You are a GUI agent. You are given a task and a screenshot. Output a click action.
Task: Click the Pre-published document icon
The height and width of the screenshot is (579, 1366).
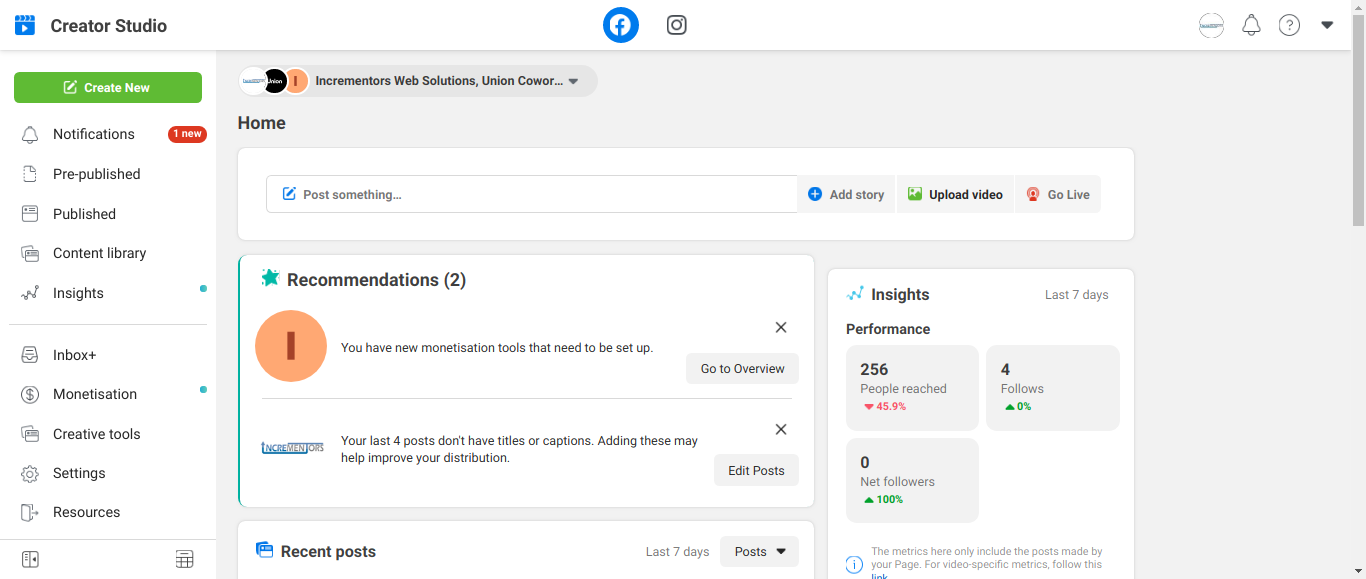pos(30,174)
